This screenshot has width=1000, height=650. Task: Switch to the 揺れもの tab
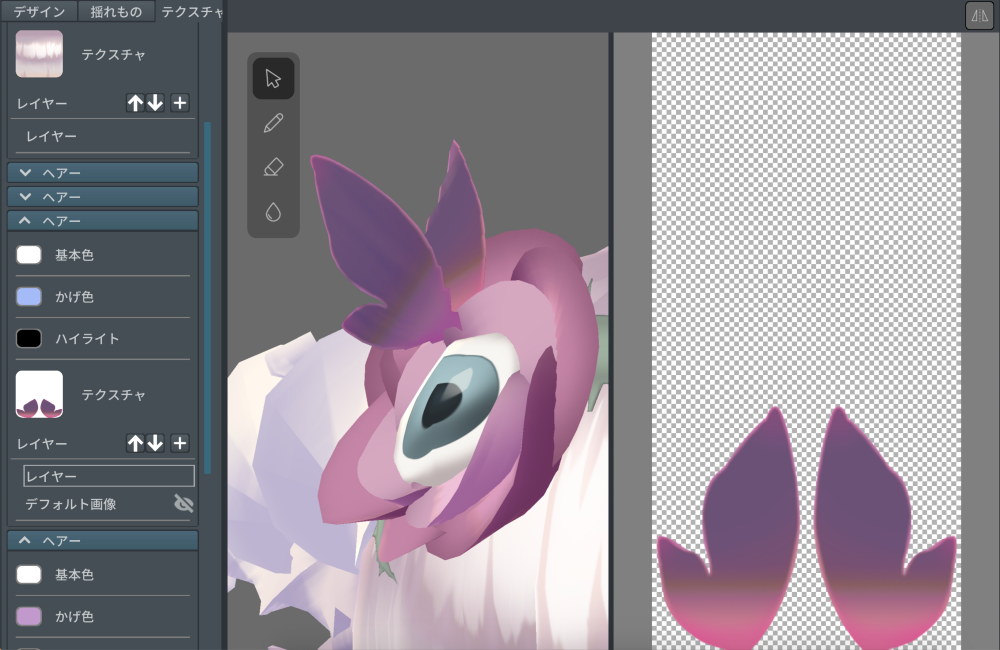point(116,11)
